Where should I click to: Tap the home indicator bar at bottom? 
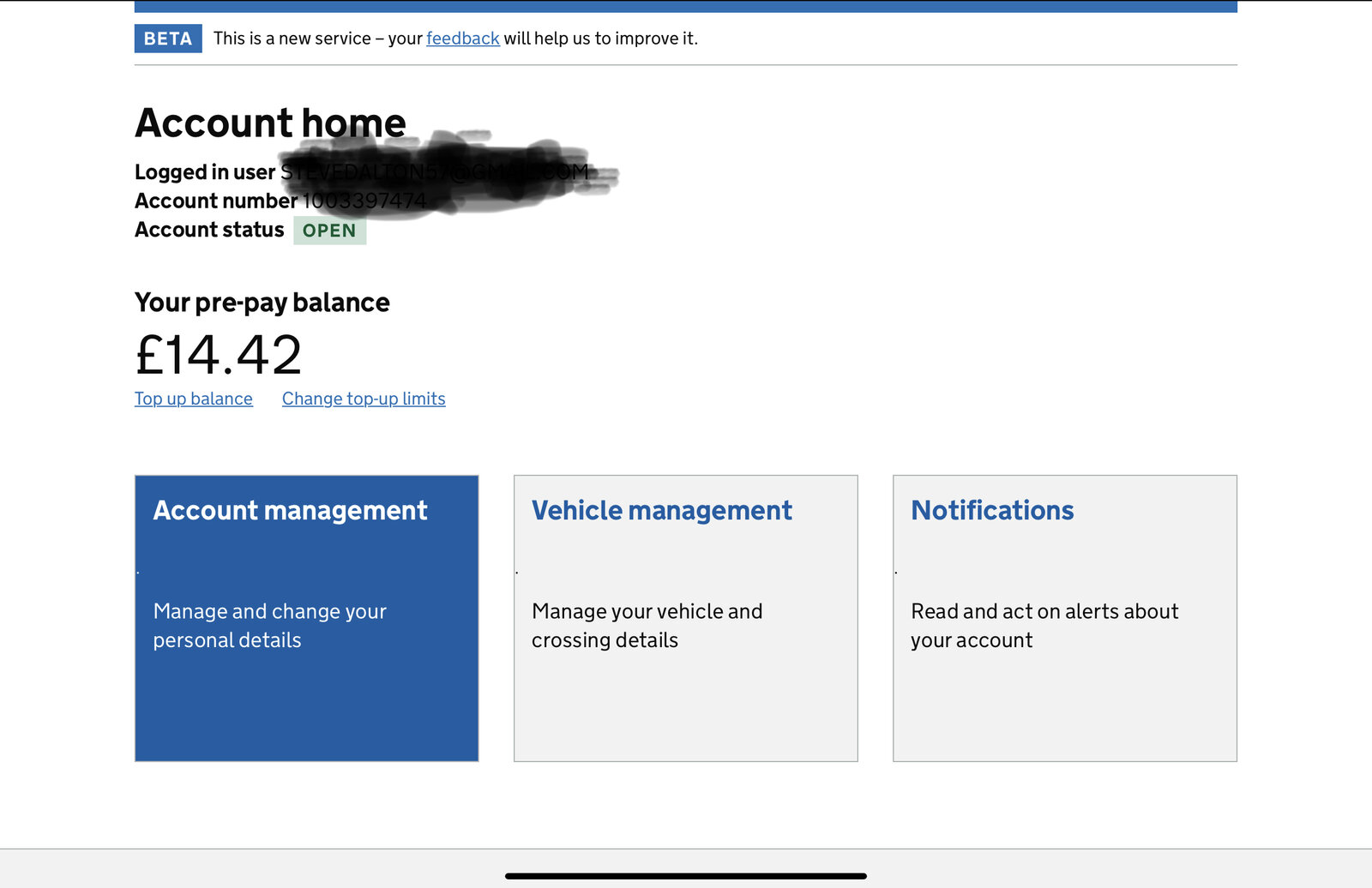685,876
